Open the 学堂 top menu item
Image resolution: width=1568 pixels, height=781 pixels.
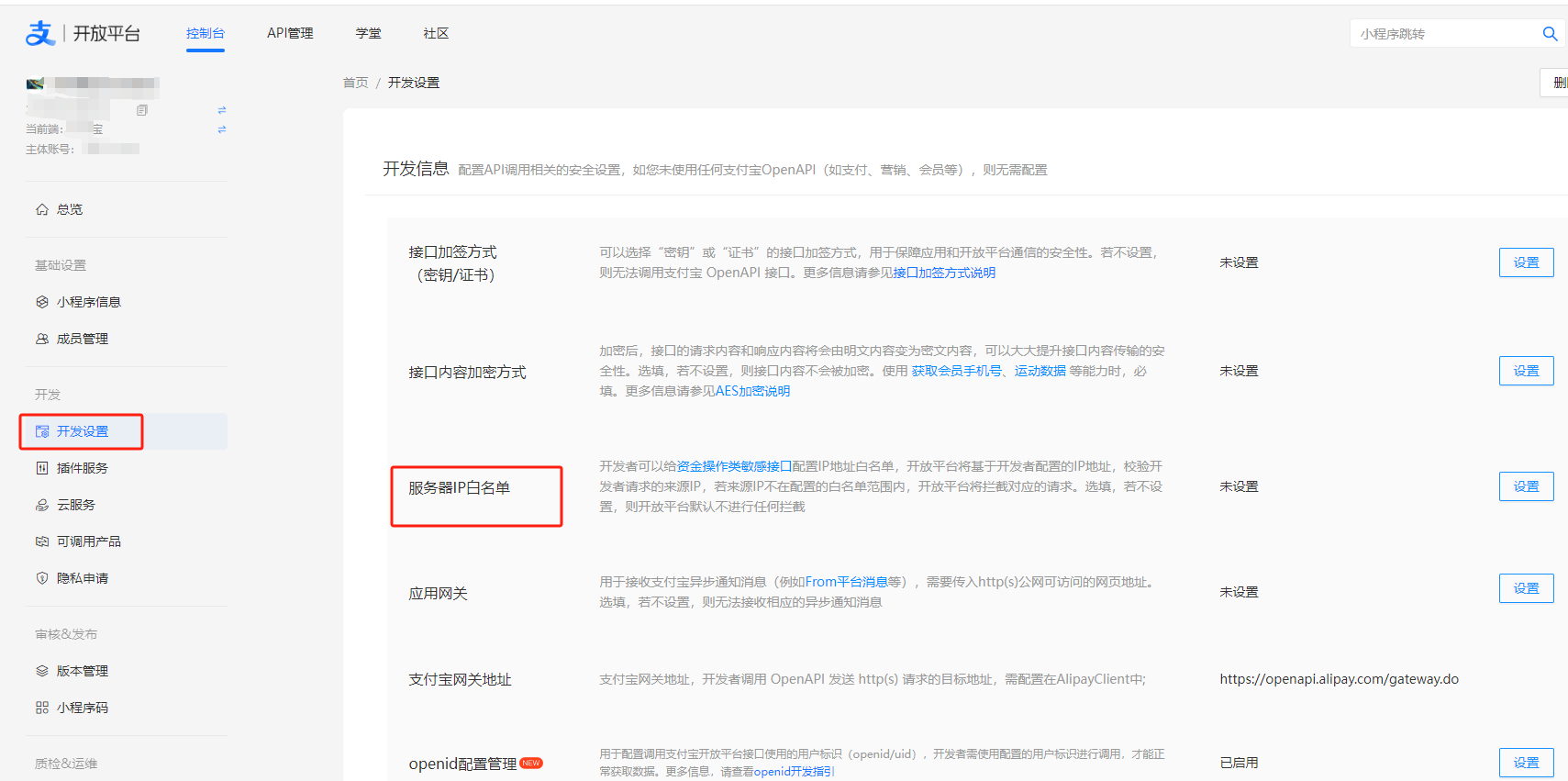368,33
